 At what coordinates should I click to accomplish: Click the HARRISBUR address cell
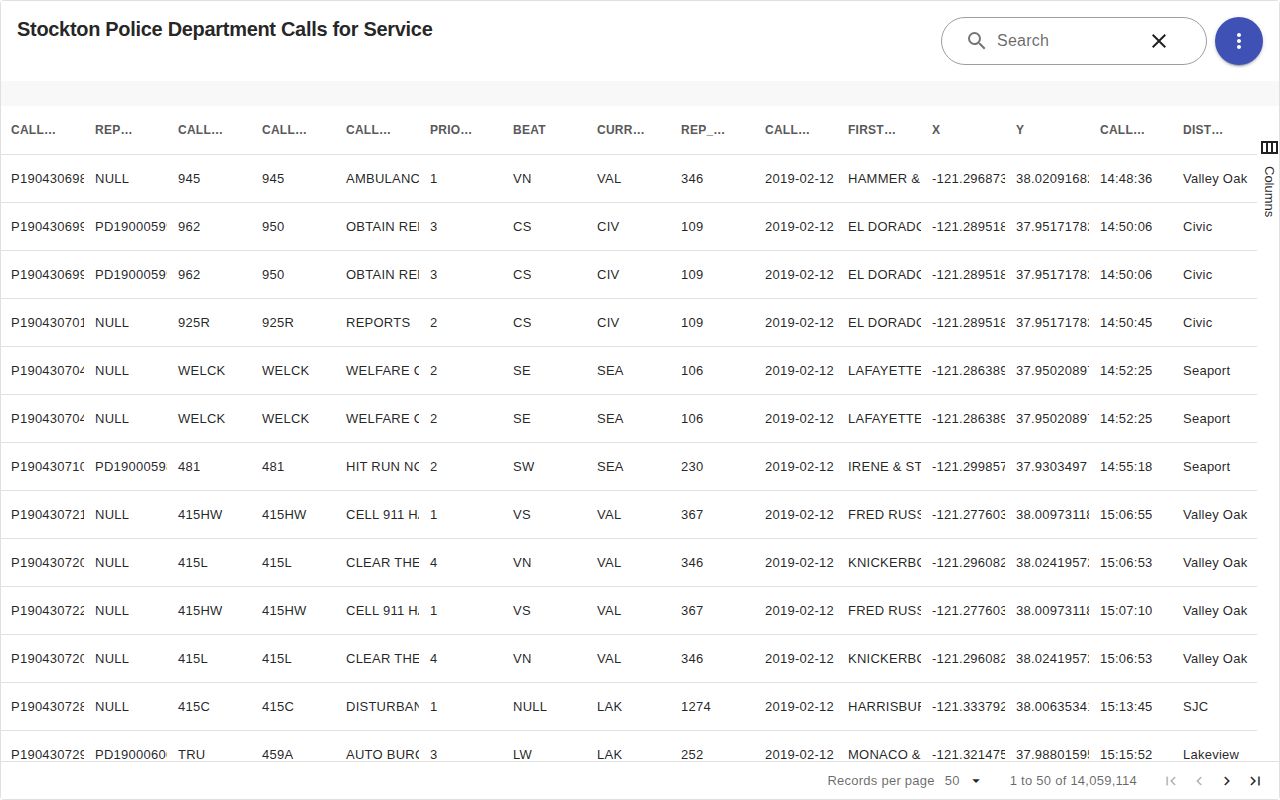[x=885, y=707]
